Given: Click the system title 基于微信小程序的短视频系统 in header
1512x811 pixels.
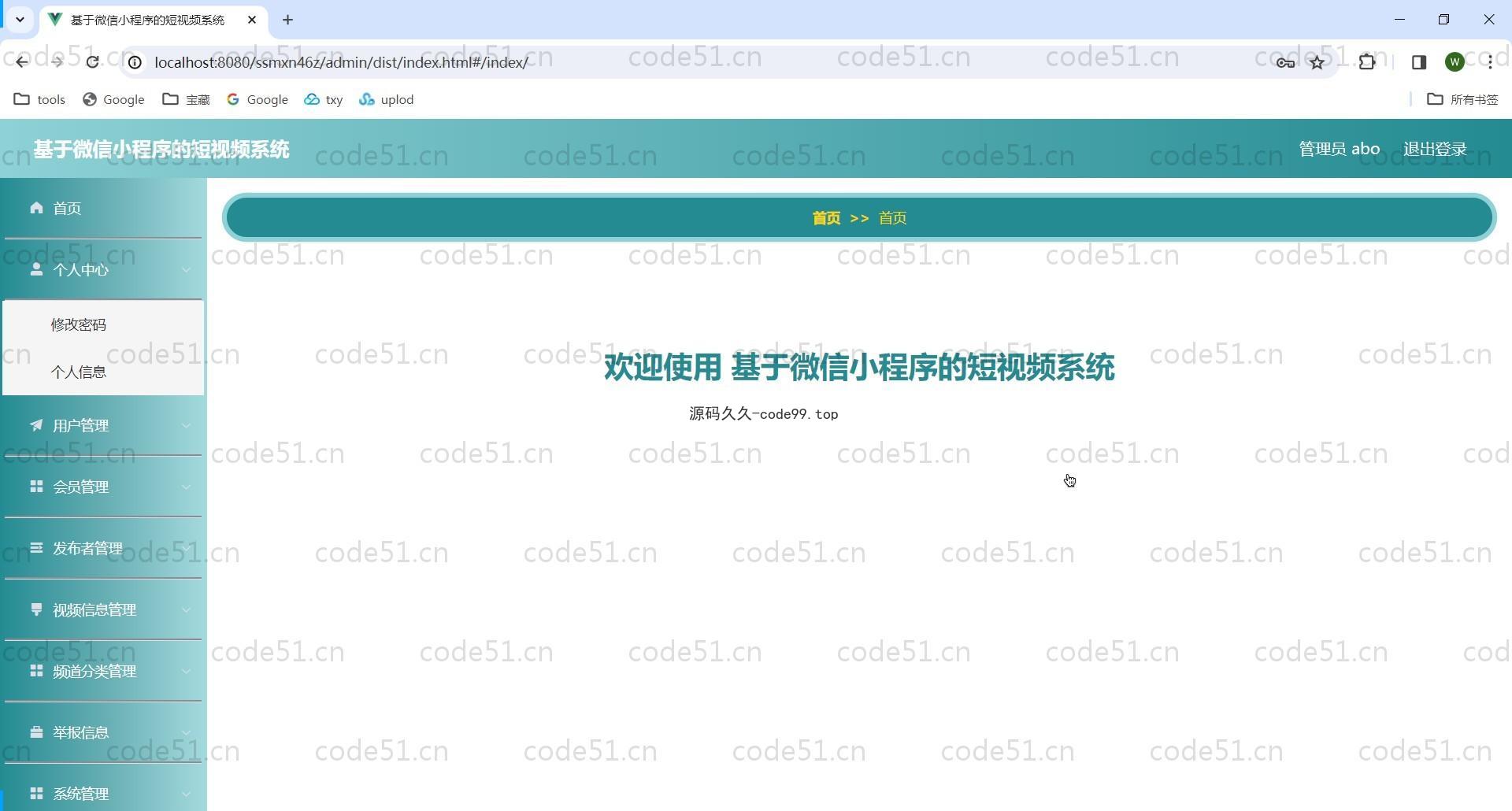Looking at the screenshot, I should click(x=161, y=150).
